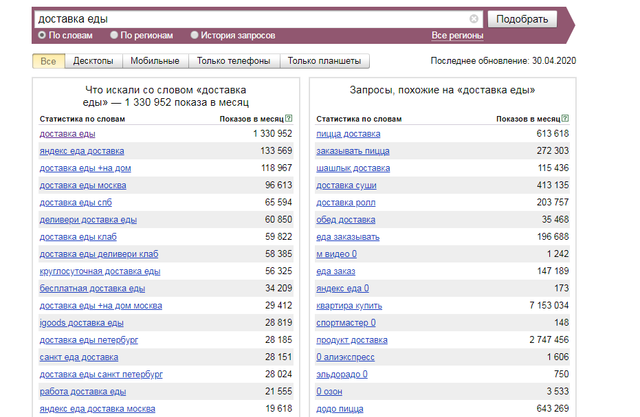Viewport: 640px width, 417px height.
Task: Switch to the 'Только телефоны' tab
Action: pyautogui.click(x=233, y=61)
